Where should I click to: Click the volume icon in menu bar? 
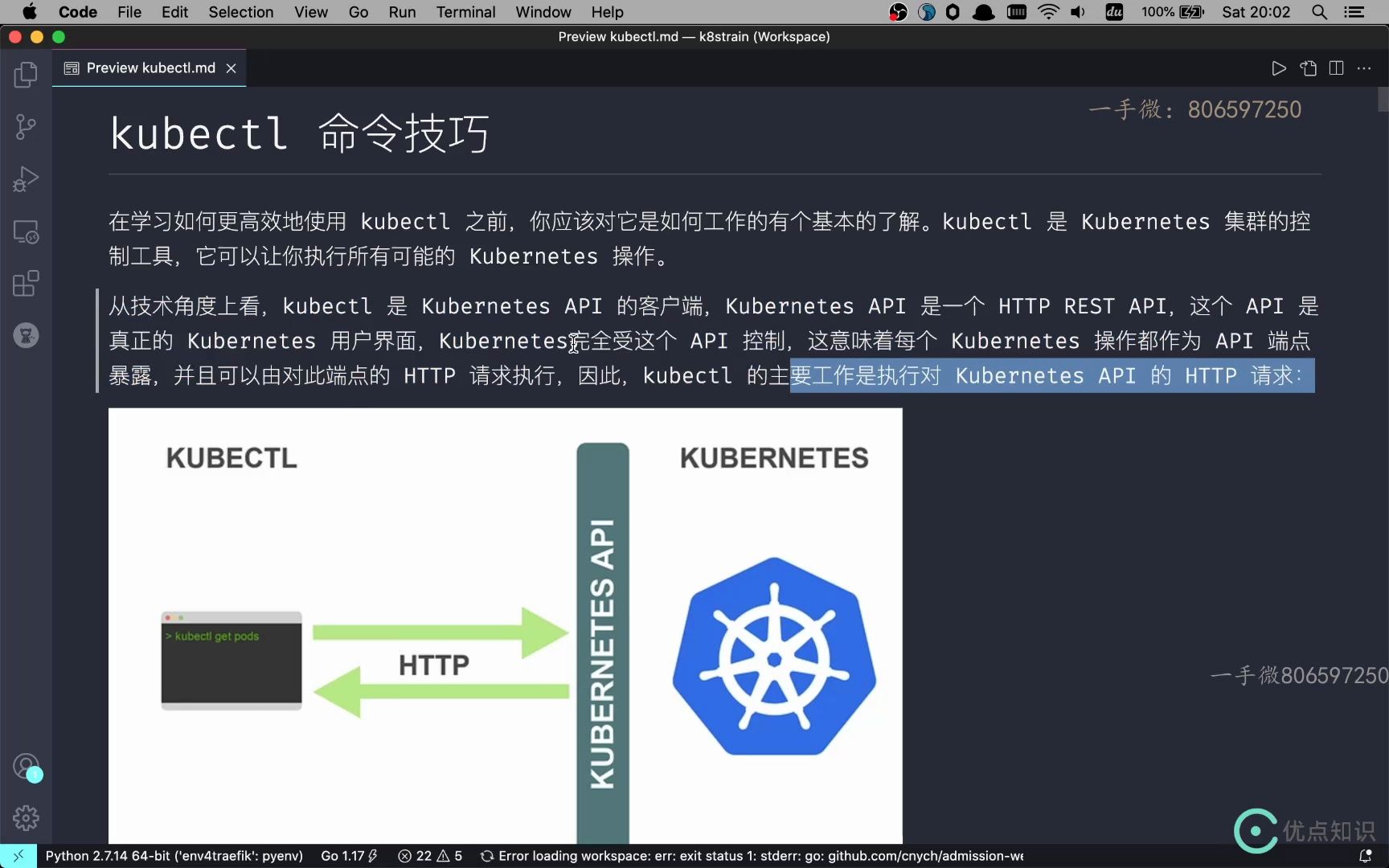[1078, 12]
